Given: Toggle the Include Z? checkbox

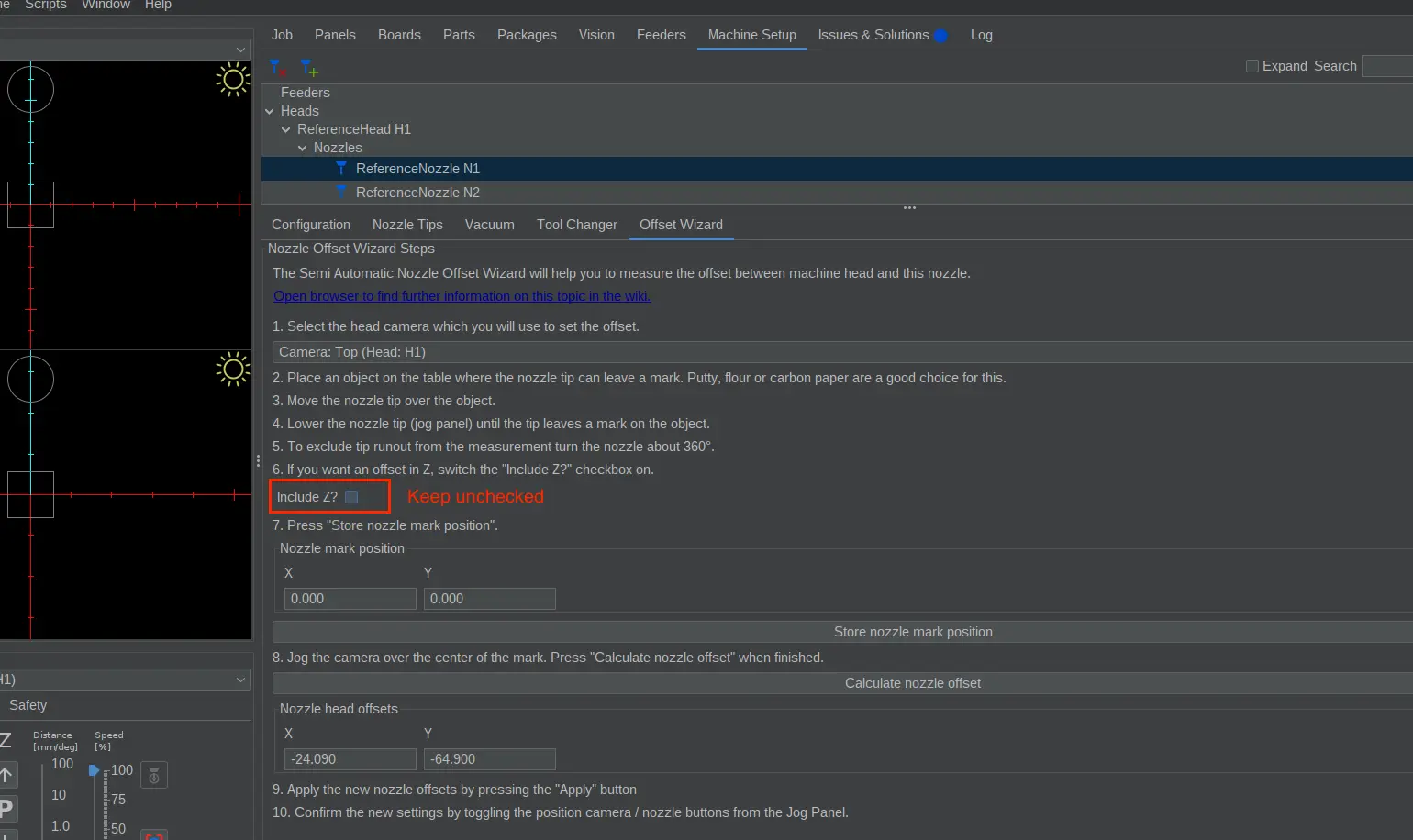Looking at the screenshot, I should pyautogui.click(x=351, y=497).
